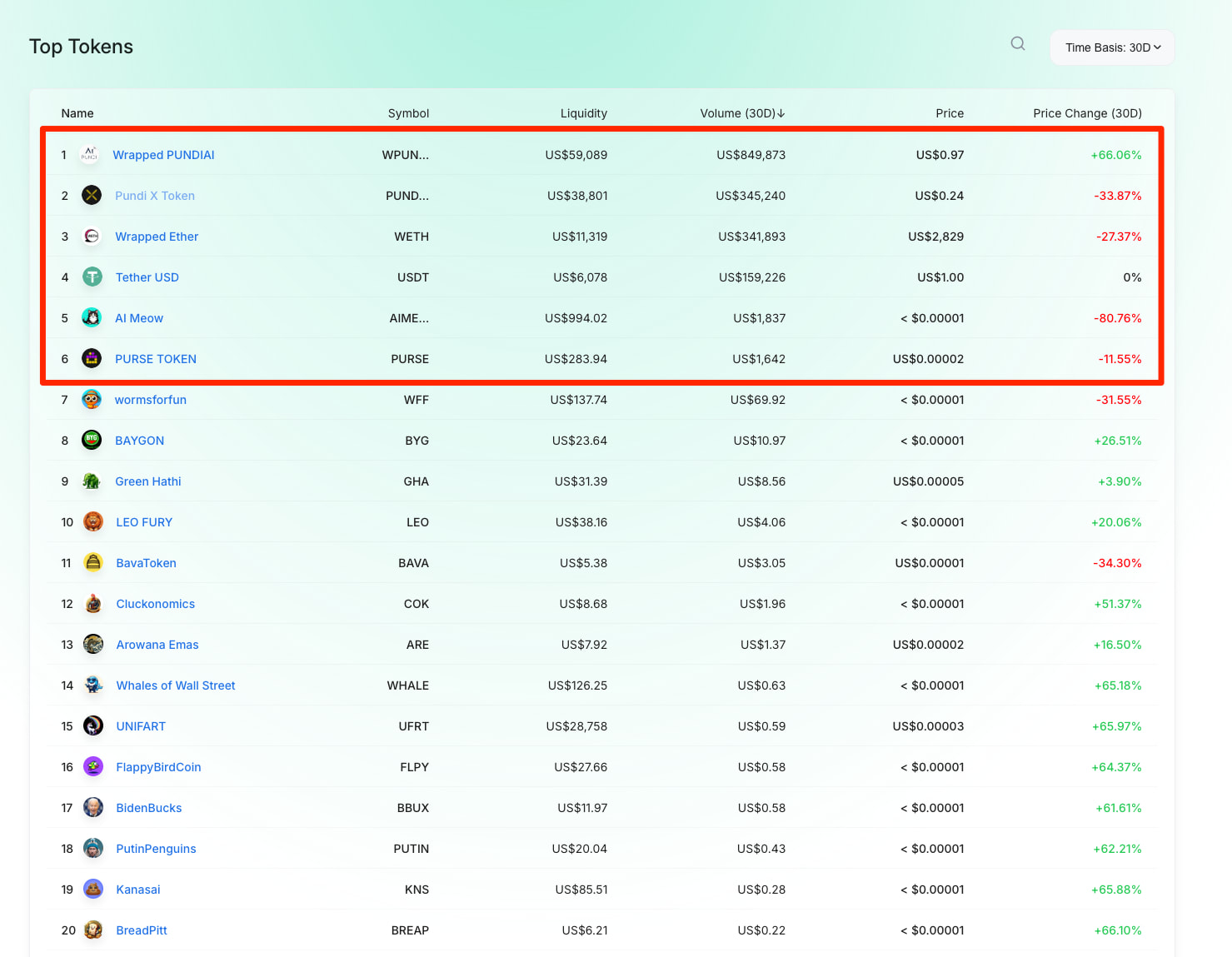Open the Time Basis 30D dropdown
The image size is (1232, 957).
click(x=1112, y=47)
